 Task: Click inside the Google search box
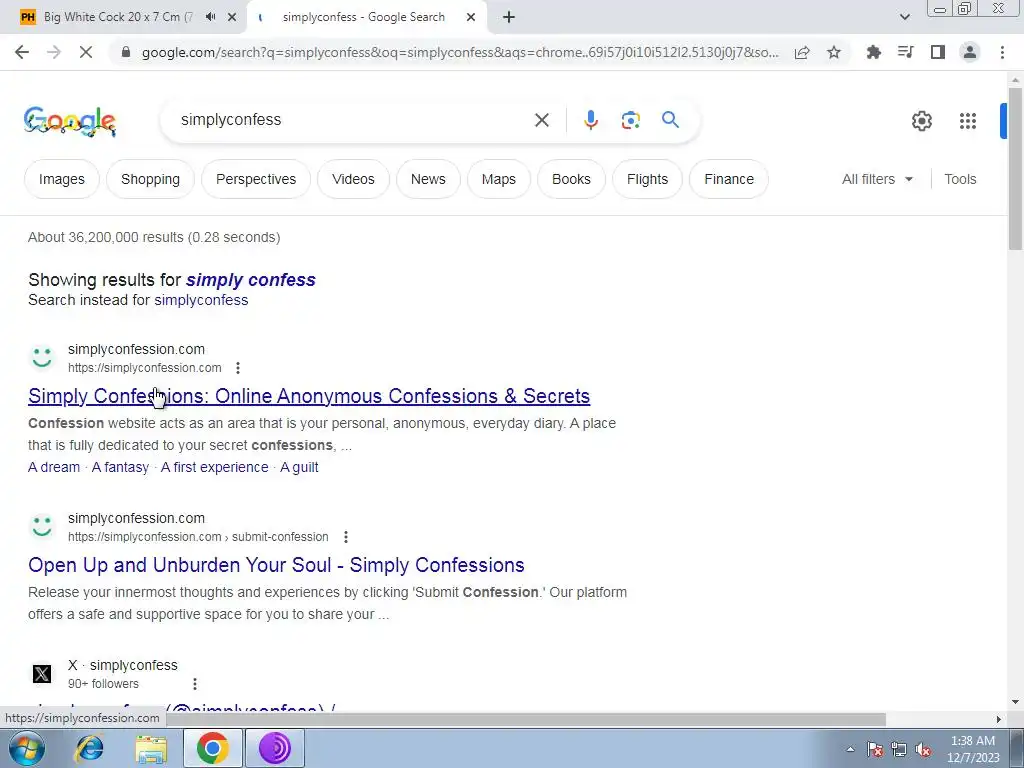(x=353, y=120)
